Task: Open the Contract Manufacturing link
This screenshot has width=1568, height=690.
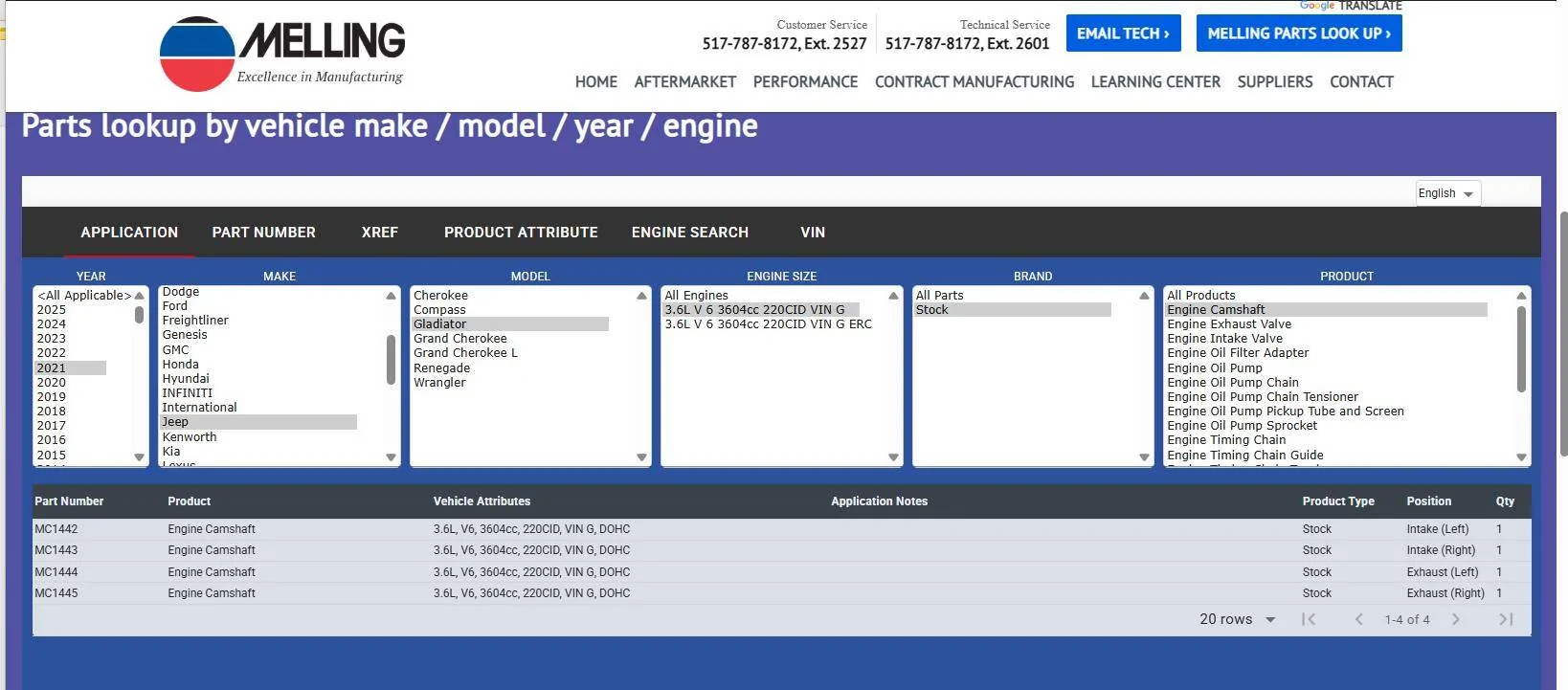Action: (x=974, y=82)
